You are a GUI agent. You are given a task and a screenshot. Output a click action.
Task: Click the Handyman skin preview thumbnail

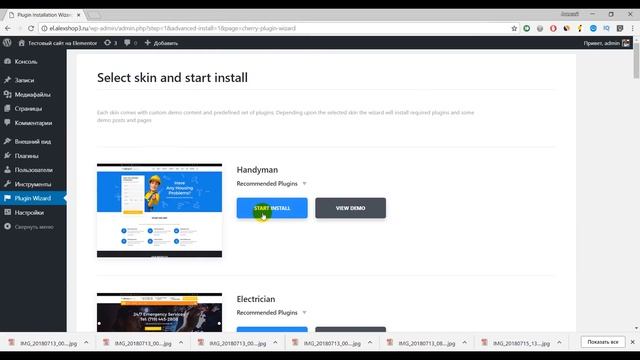tap(160, 211)
